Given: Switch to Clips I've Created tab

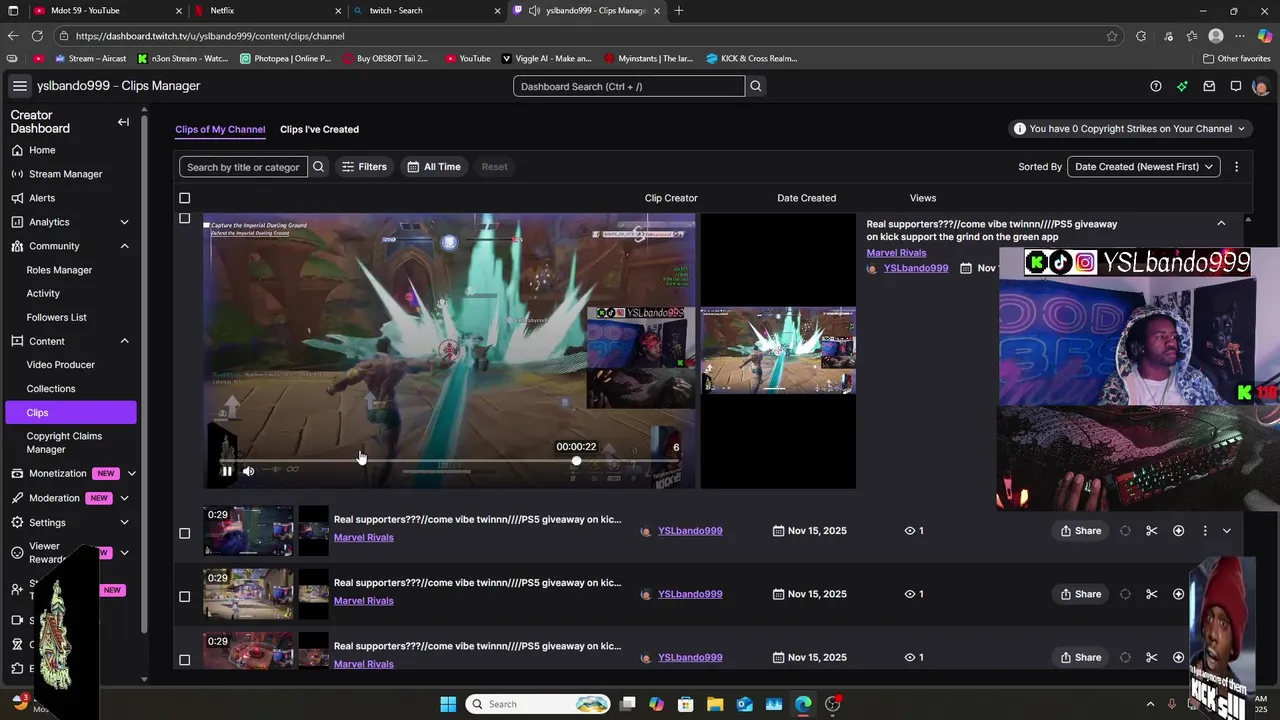Looking at the screenshot, I should [319, 129].
